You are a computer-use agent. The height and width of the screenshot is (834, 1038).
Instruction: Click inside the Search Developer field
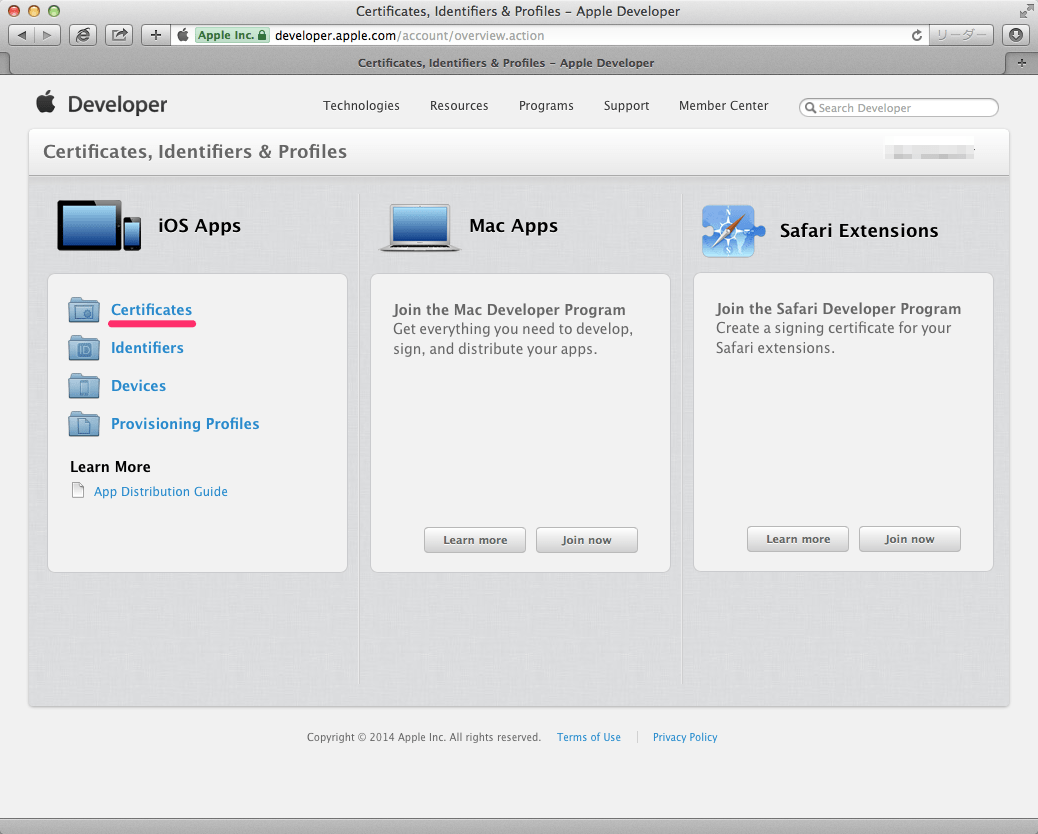click(897, 107)
